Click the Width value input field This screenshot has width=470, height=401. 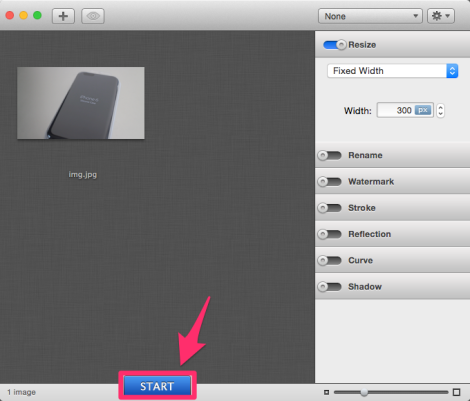[x=405, y=110]
